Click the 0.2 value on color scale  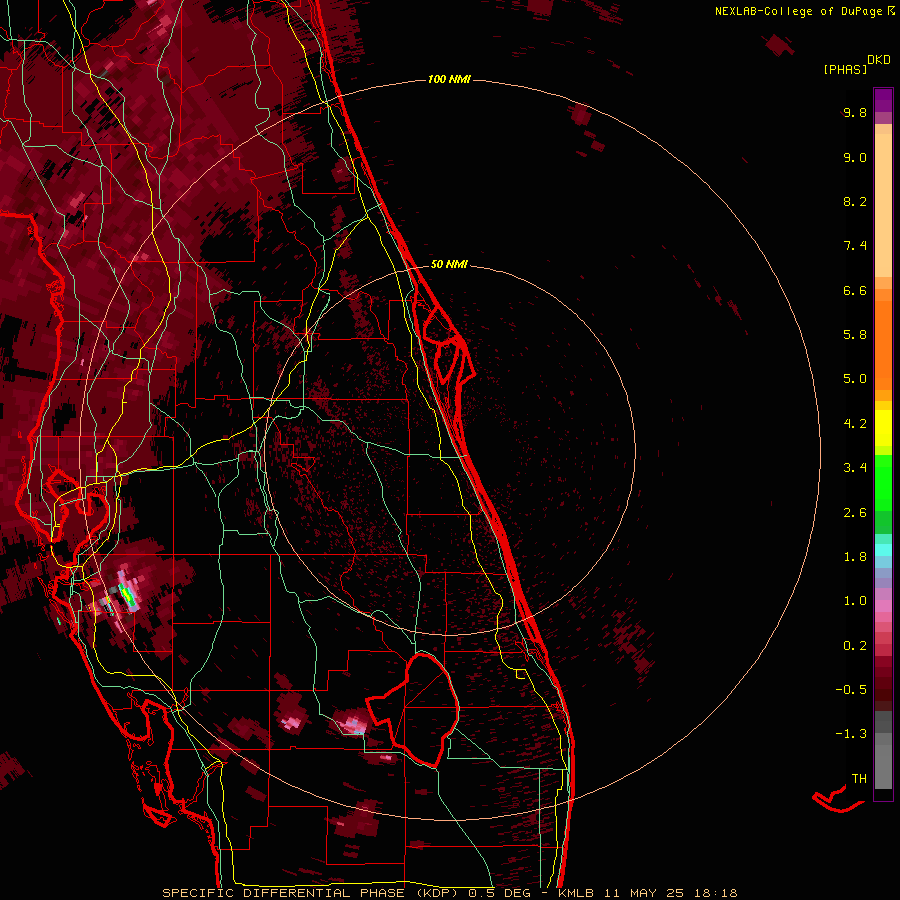click(855, 646)
